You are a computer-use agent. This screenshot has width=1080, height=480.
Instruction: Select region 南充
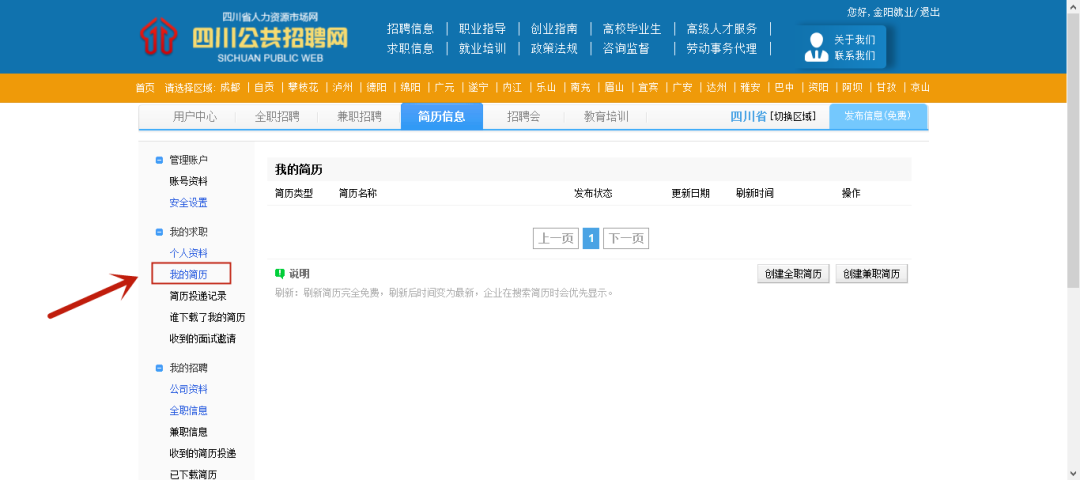click(x=580, y=87)
